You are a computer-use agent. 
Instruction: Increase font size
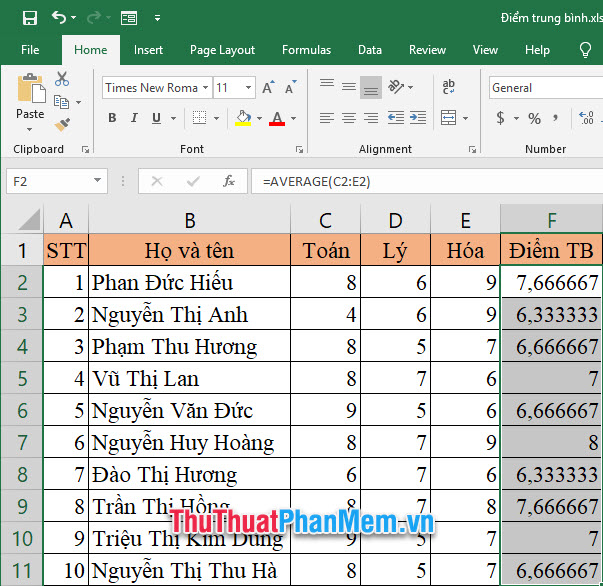click(268, 88)
